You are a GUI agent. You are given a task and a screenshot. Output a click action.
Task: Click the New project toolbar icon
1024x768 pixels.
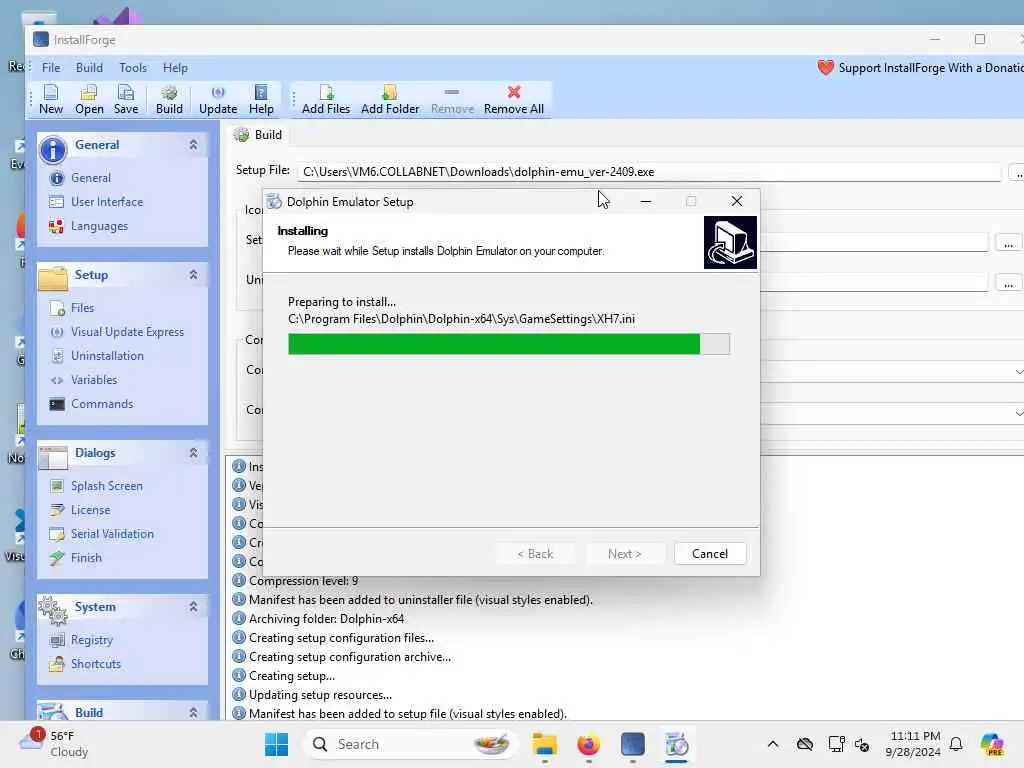tap(51, 99)
